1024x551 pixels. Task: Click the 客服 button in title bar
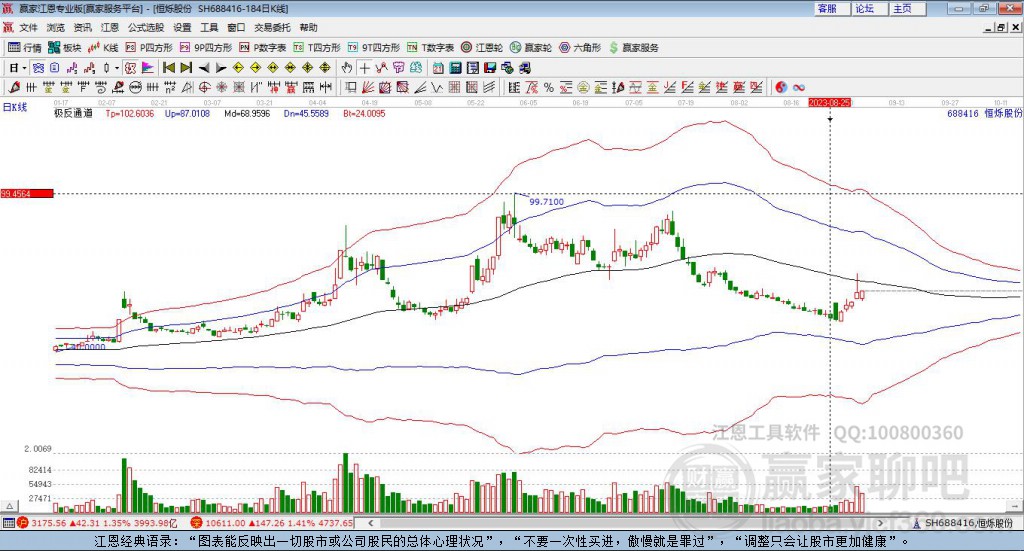(833, 8)
